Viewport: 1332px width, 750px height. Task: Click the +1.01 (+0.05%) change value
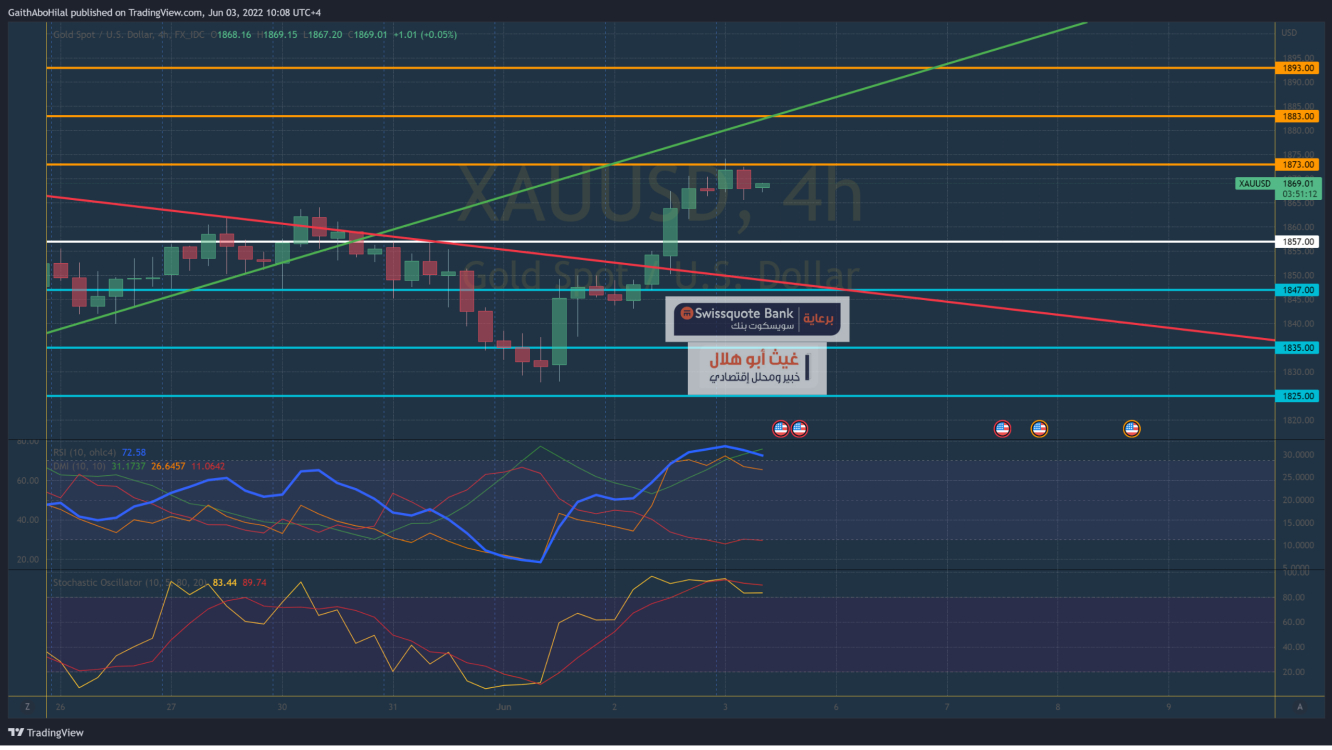425,34
